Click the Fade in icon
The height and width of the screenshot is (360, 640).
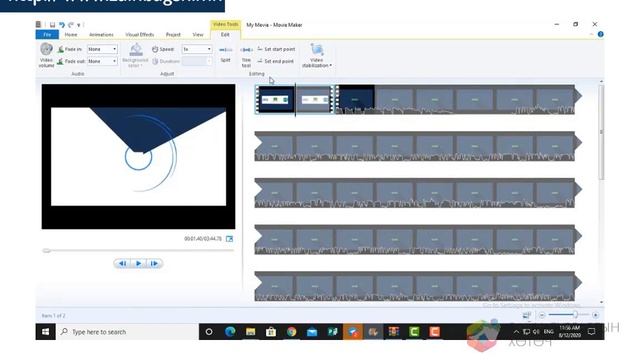61,49
